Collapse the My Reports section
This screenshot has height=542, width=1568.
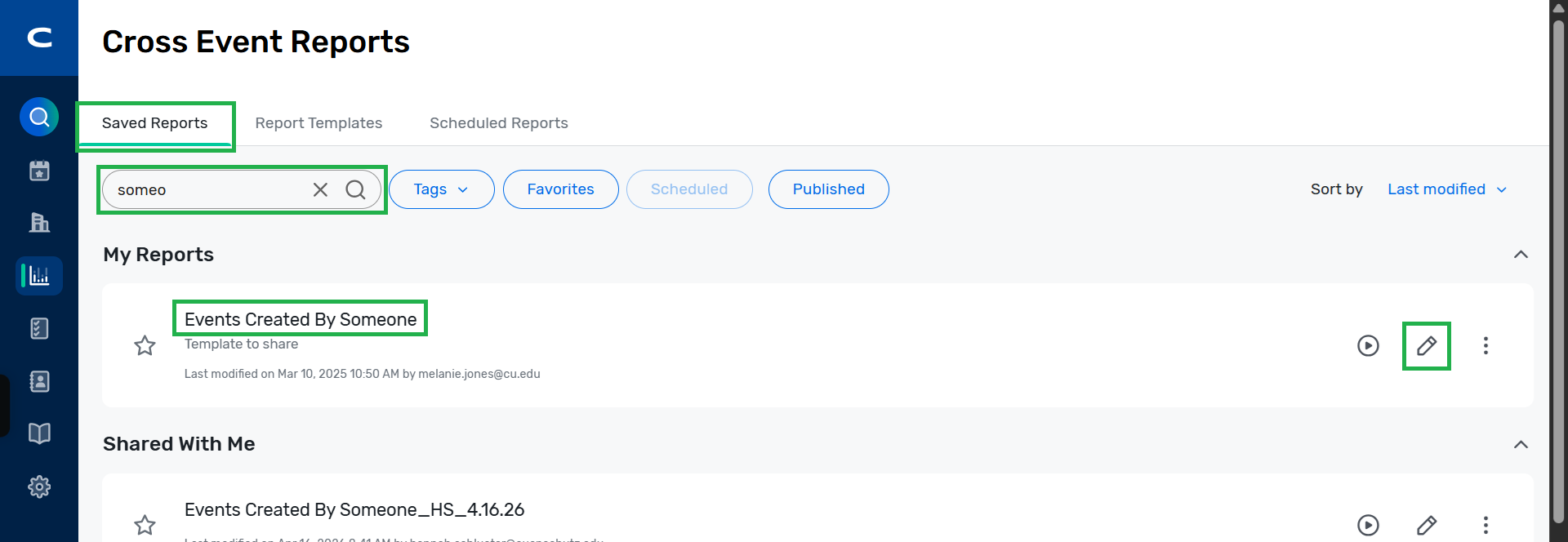(1521, 255)
